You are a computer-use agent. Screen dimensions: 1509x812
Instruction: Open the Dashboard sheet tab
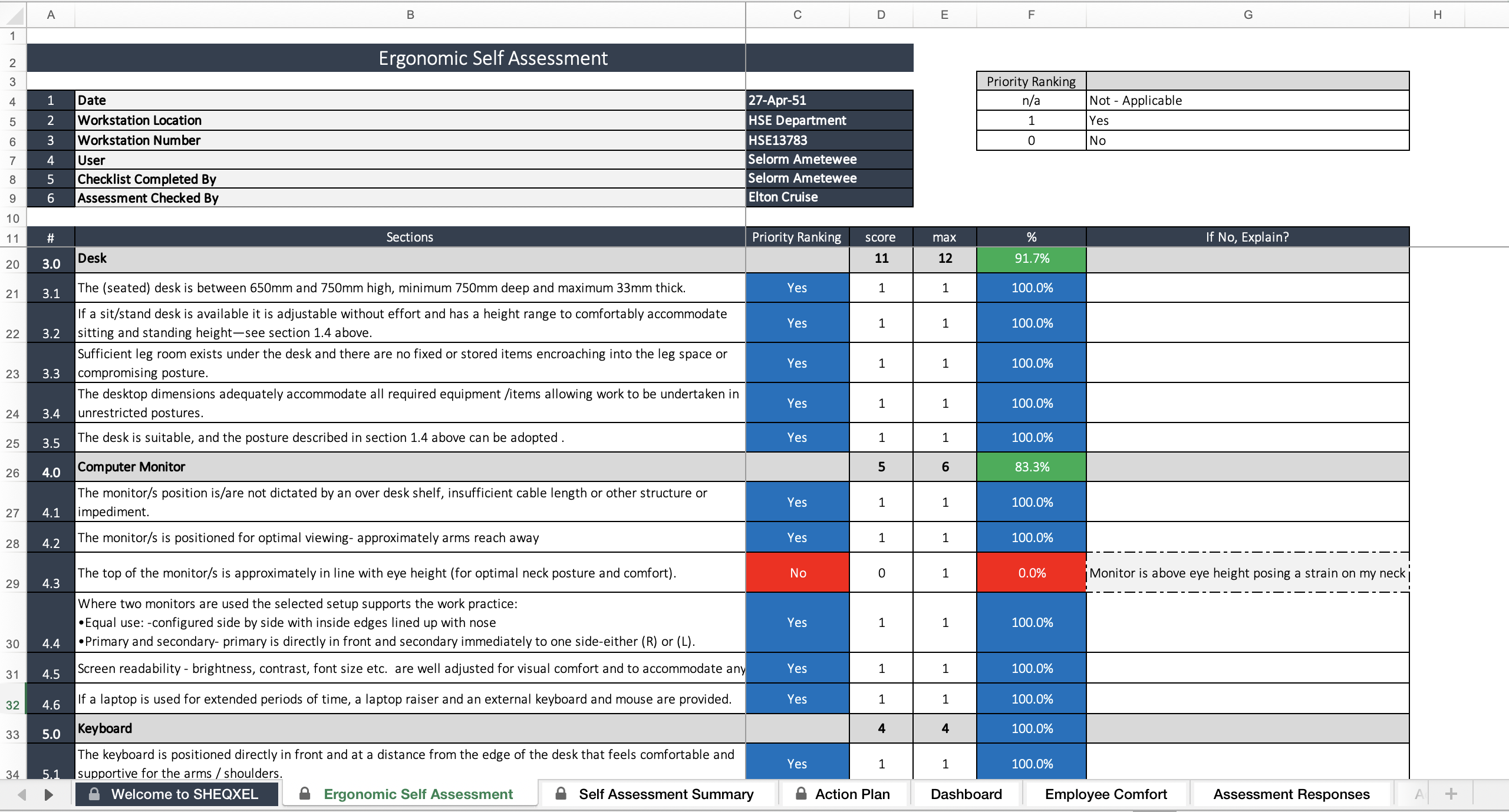pyautogui.click(x=966, y=794)
